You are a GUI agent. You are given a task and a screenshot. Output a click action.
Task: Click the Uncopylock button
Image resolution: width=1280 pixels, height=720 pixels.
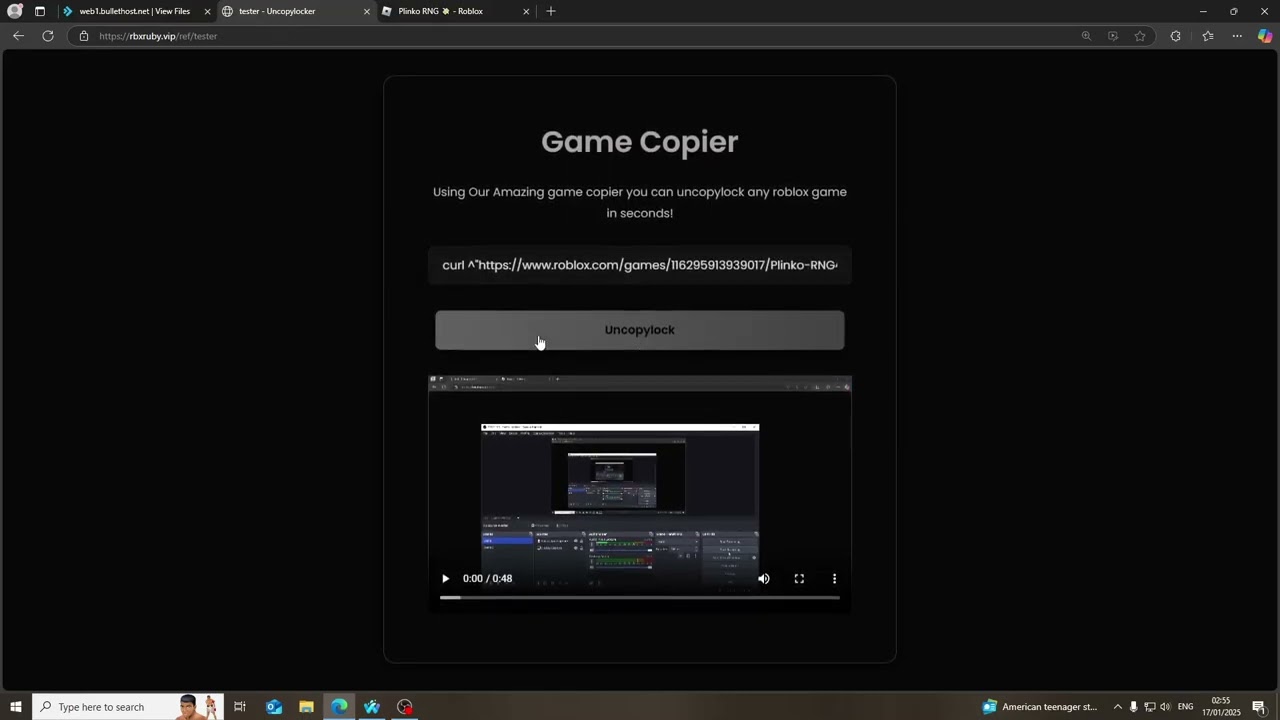(x=640, y=330)
